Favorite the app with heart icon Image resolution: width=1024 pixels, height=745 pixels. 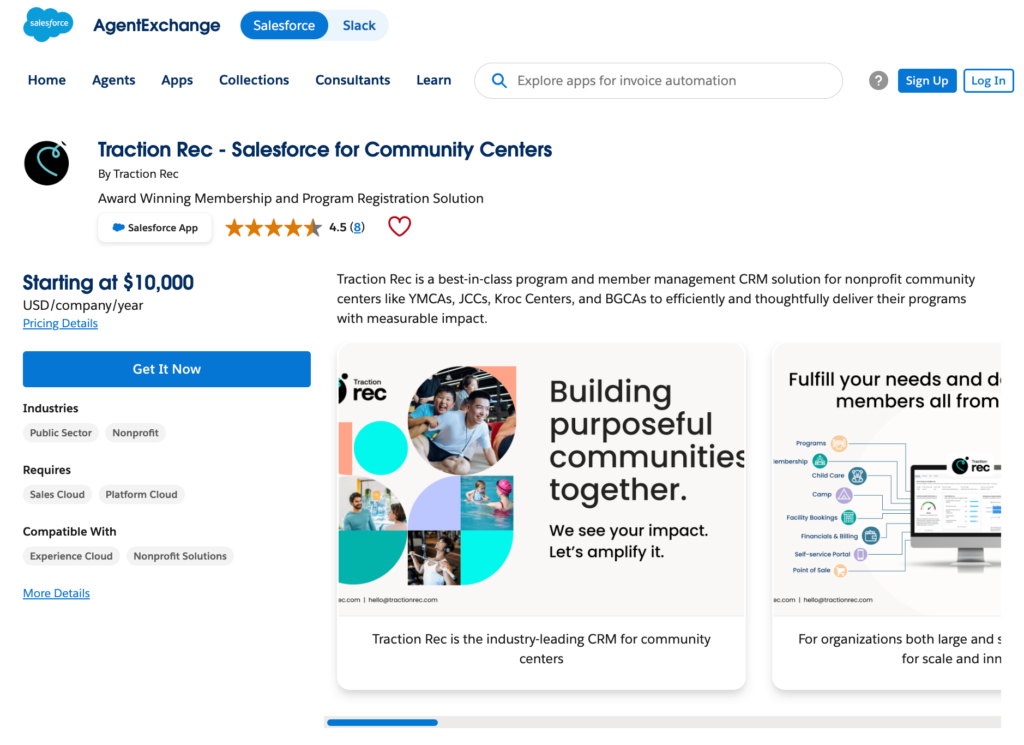(399, 227)
